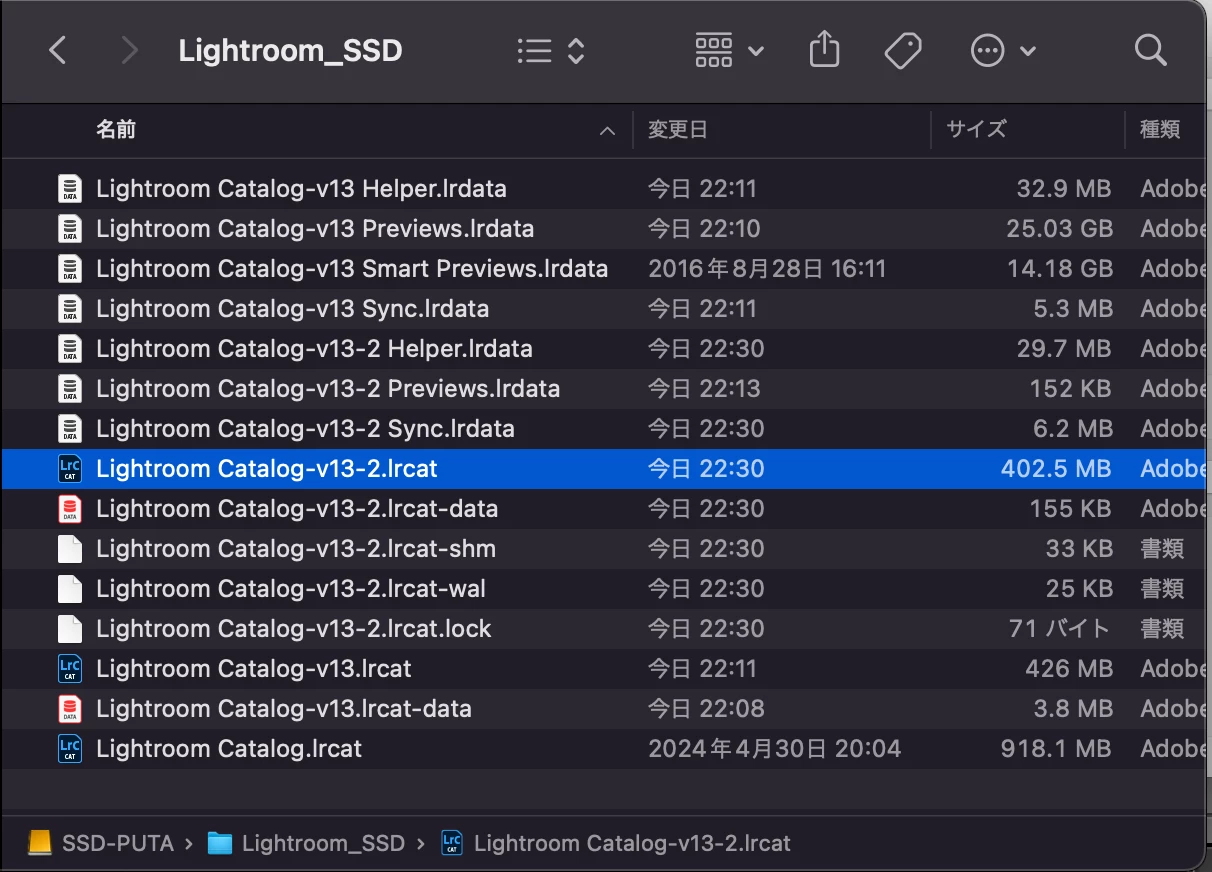Sort by the 名前 column header

coord(116,129)
